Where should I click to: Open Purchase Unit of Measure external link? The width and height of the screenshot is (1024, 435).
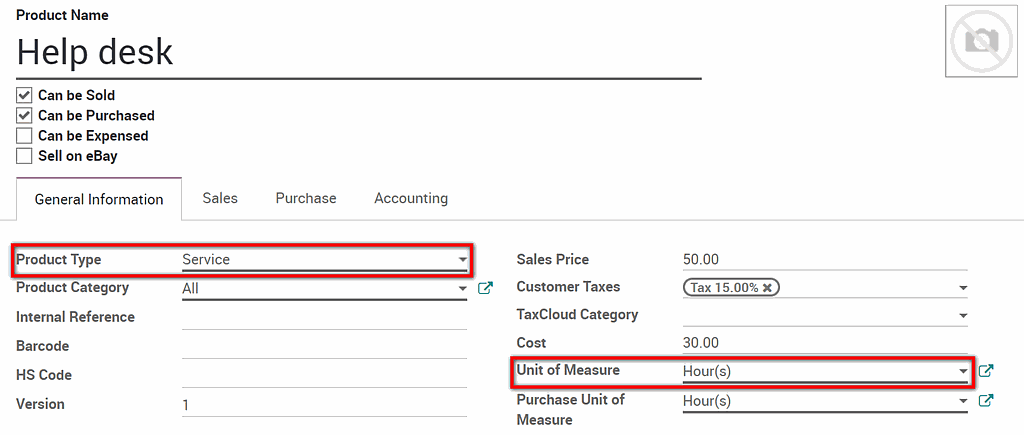coord(986,401)
